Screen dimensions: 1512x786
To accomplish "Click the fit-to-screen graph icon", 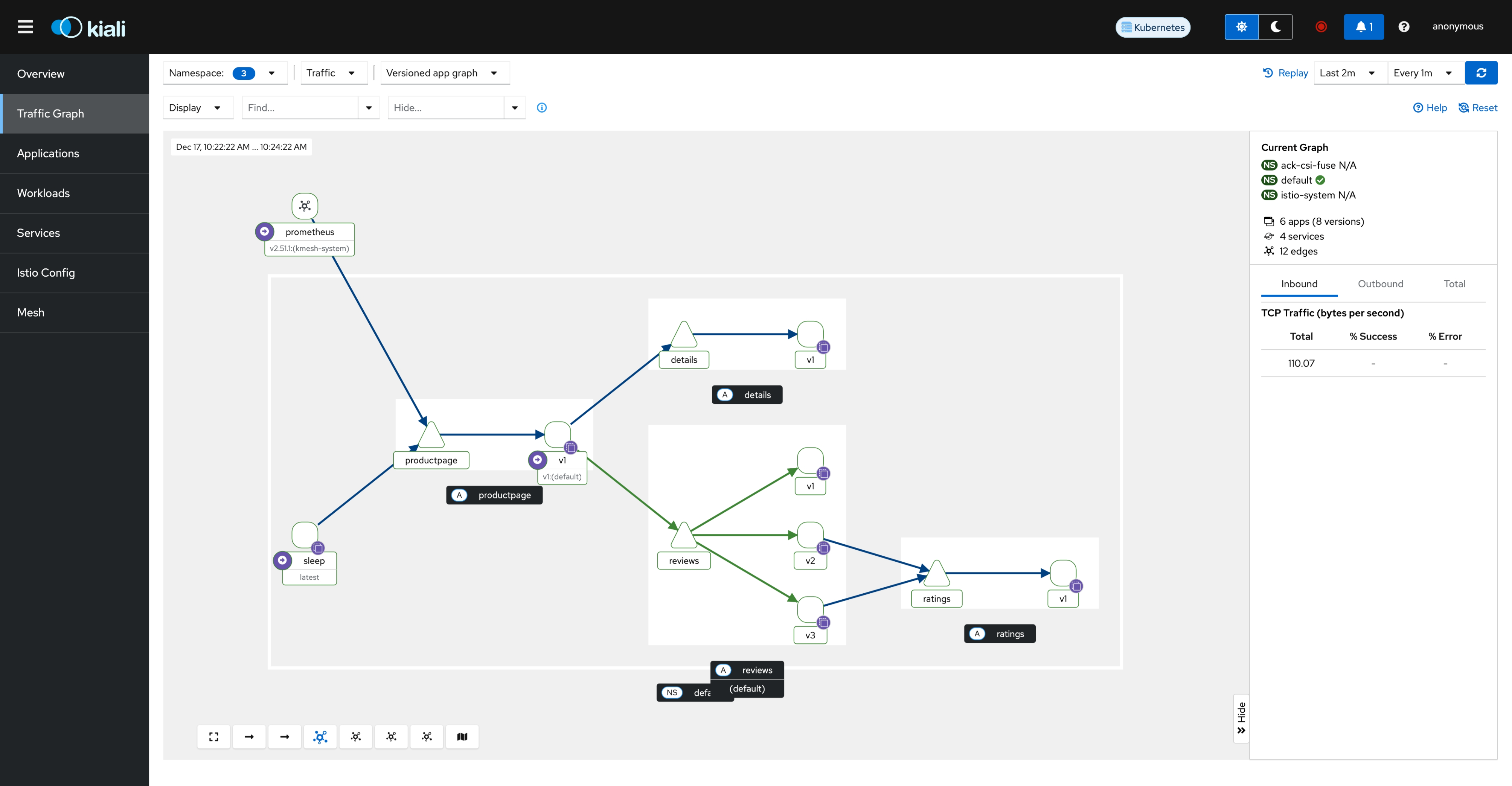I will click(213, 737).
